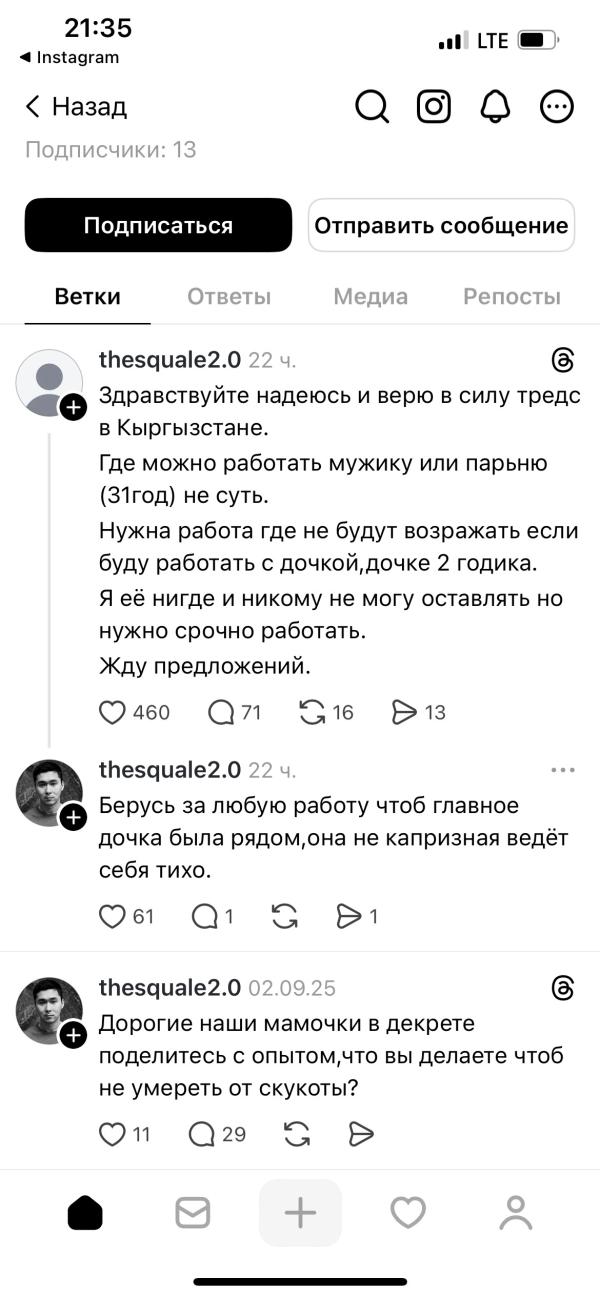
Task: Like the reply with 61 likes
Action: (113, 915)
